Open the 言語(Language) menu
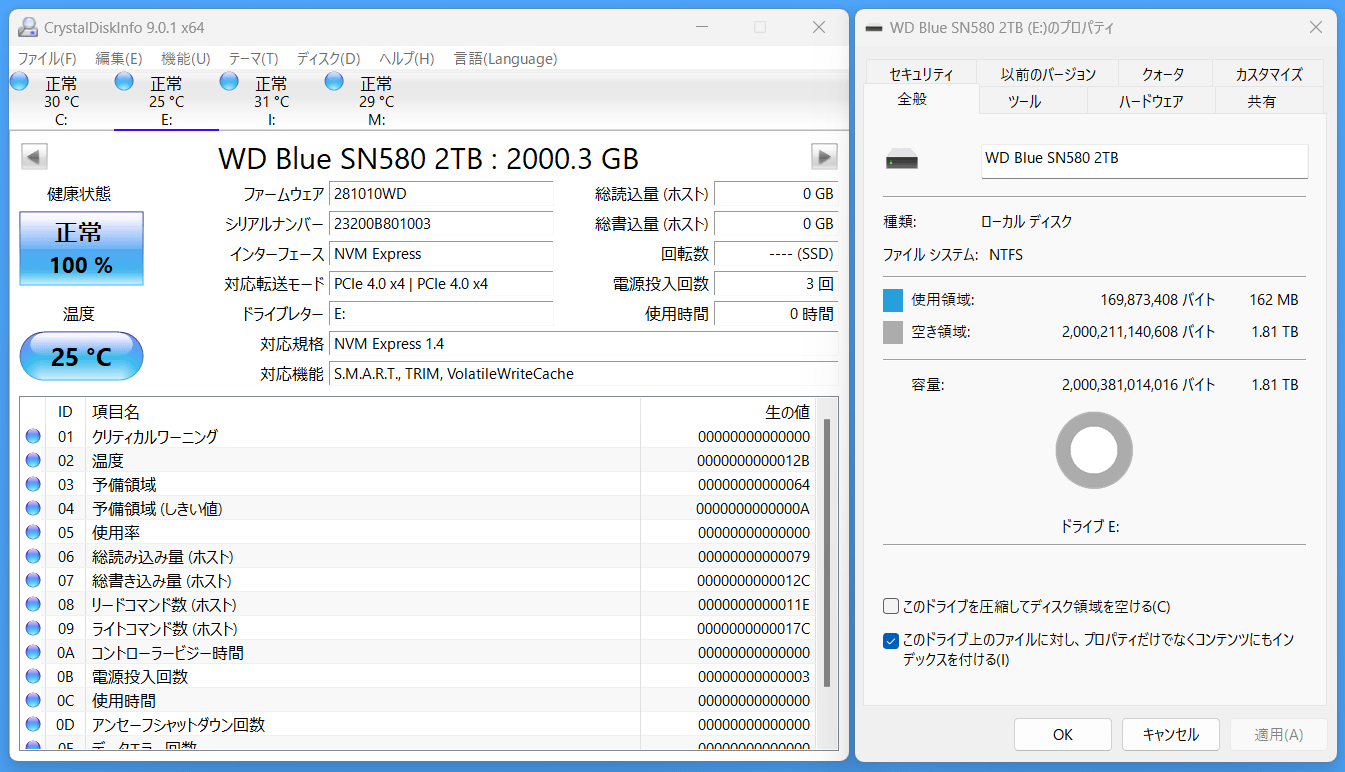Screen dimensions: 1345x772 tap(505, 59)
